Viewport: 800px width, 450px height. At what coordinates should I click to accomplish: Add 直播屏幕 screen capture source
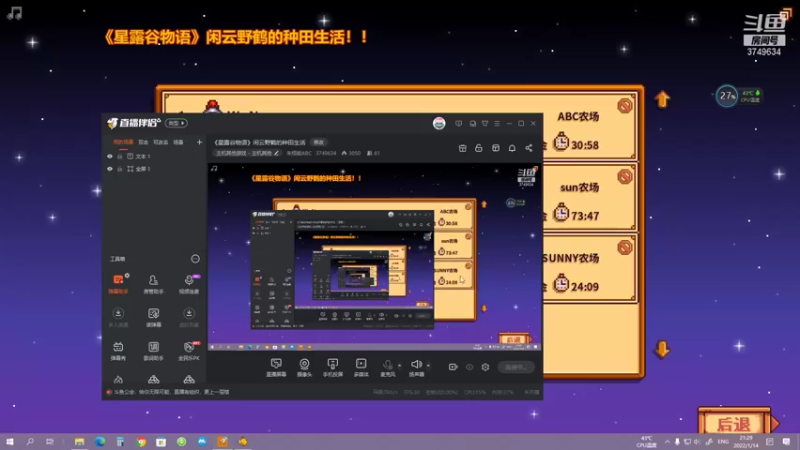pos(276,367)
